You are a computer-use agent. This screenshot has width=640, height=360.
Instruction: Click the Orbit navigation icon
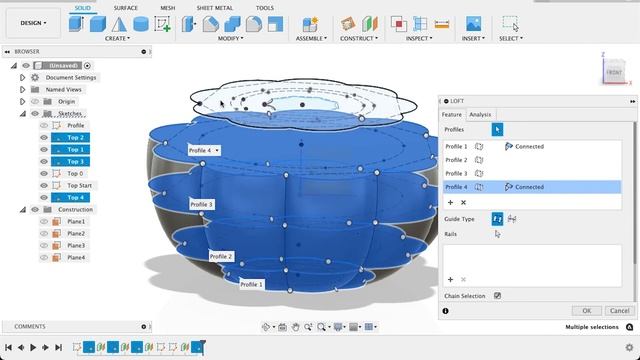[266, 327]
